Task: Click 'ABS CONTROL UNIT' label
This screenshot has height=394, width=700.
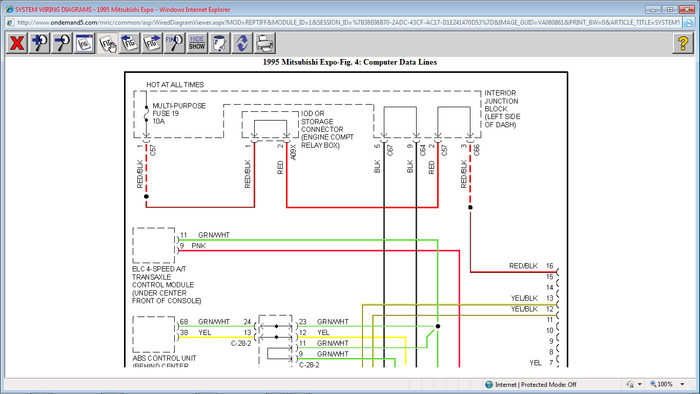Action: pos(164,358)
